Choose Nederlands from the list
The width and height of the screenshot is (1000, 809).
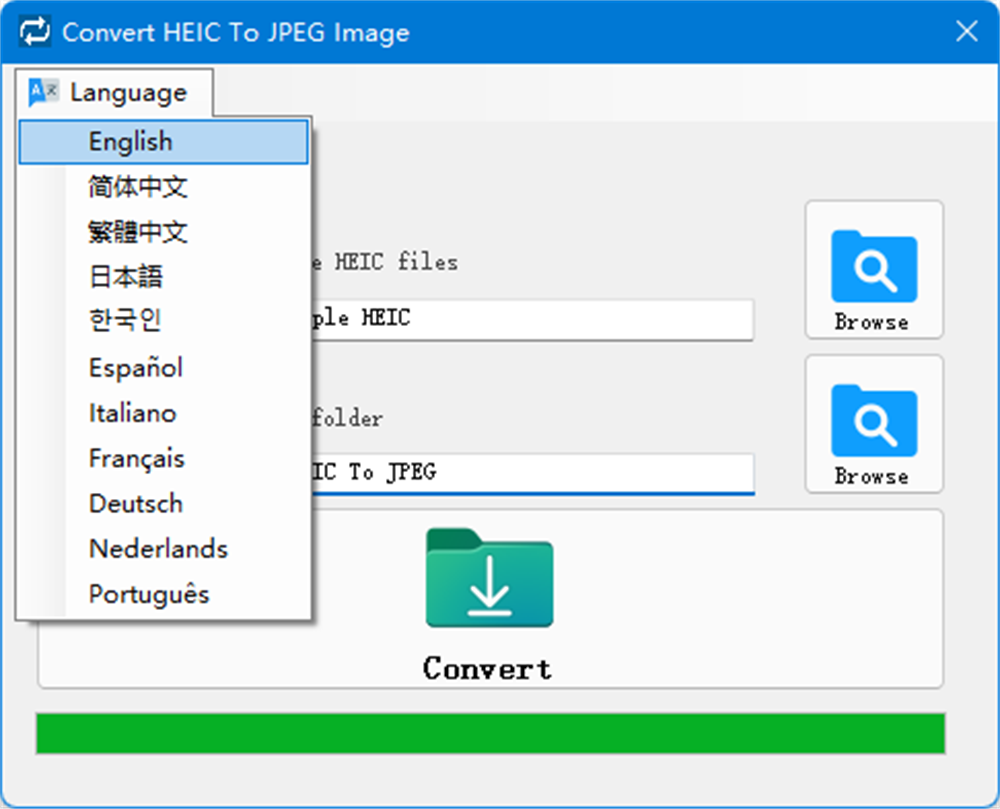pos(158,548)
